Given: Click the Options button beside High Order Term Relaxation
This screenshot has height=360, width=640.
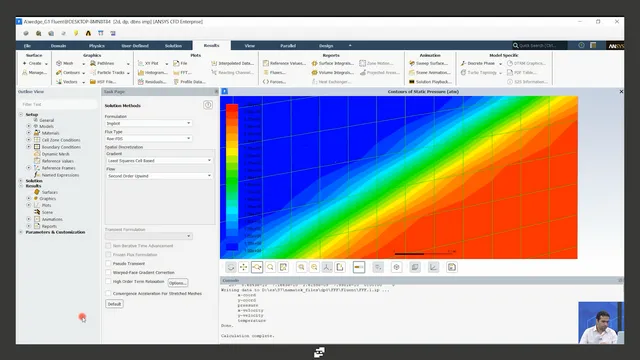Looking at the screenshot, I should point(178,283).
